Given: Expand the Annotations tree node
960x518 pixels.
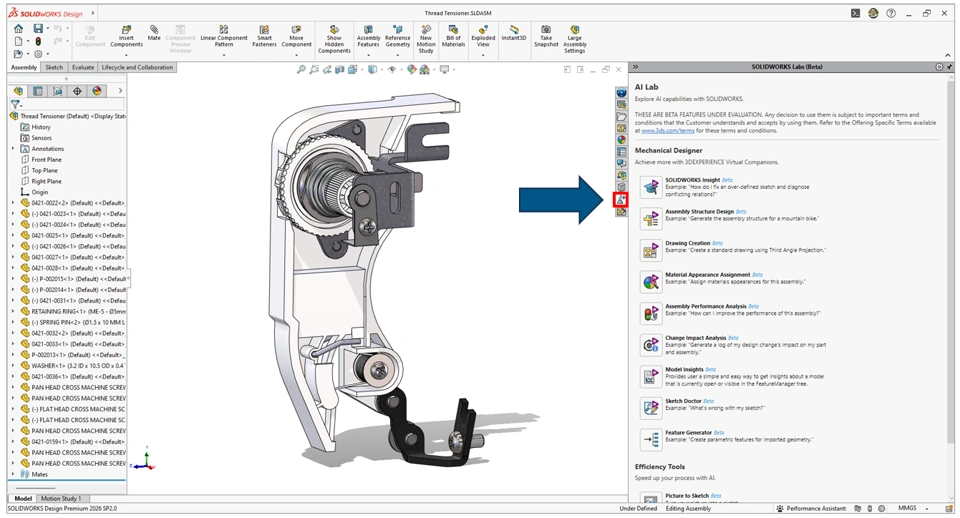Looking at the screenshot, I should coord(13,149).
